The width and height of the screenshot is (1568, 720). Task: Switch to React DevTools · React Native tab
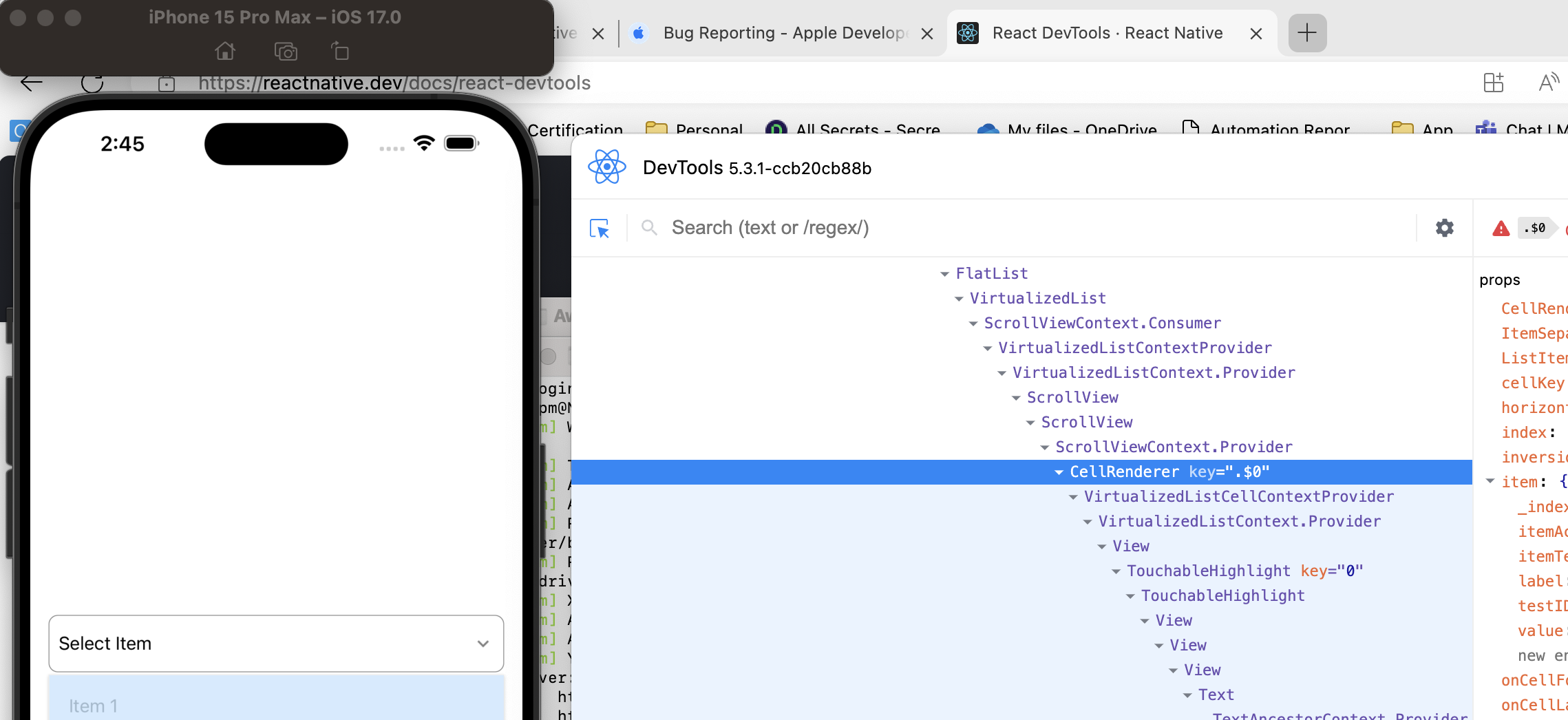[x=1108, y=33]
